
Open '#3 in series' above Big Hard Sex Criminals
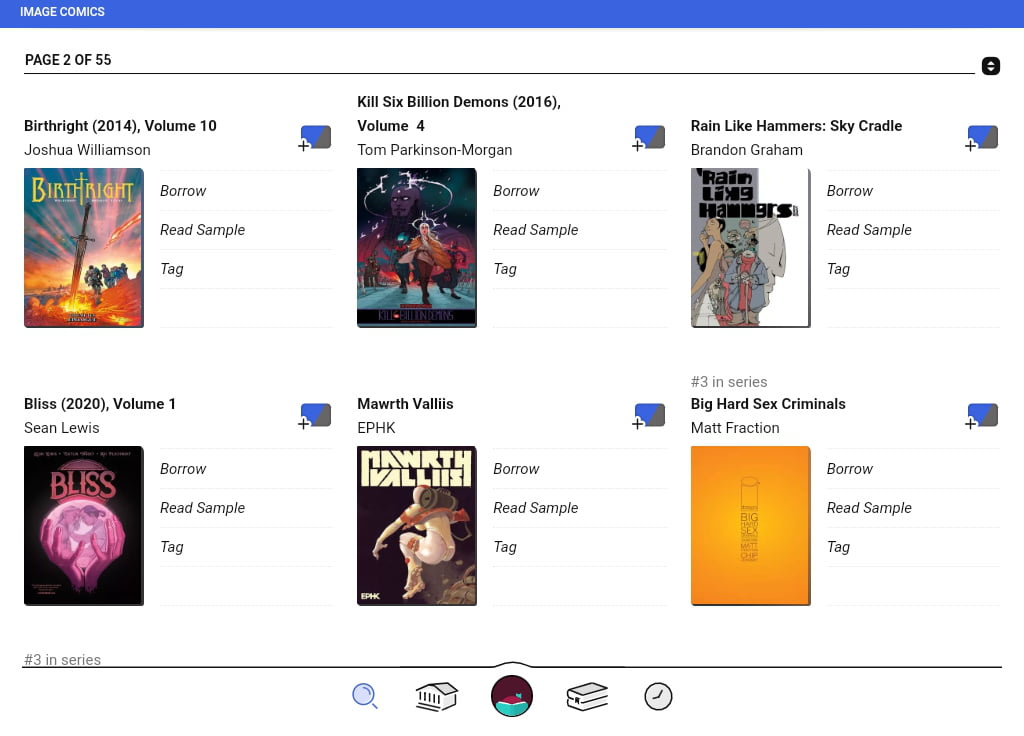pos(729,382)
